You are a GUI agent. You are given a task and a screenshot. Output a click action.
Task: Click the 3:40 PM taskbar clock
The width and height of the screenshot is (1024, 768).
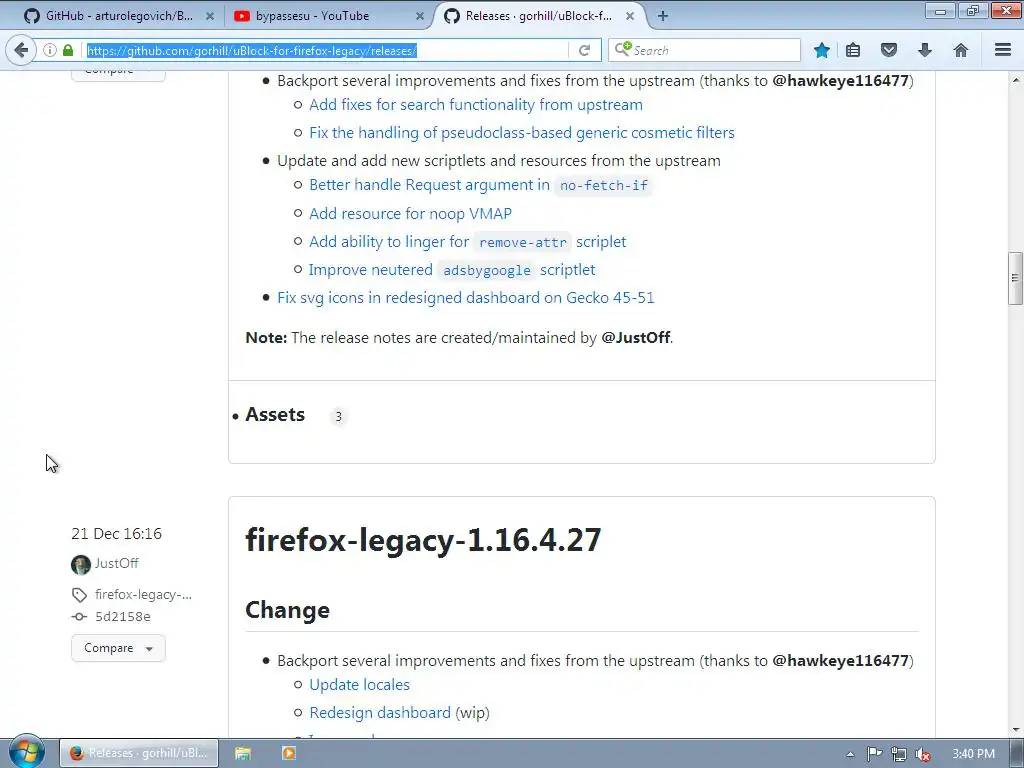[973, 754]
